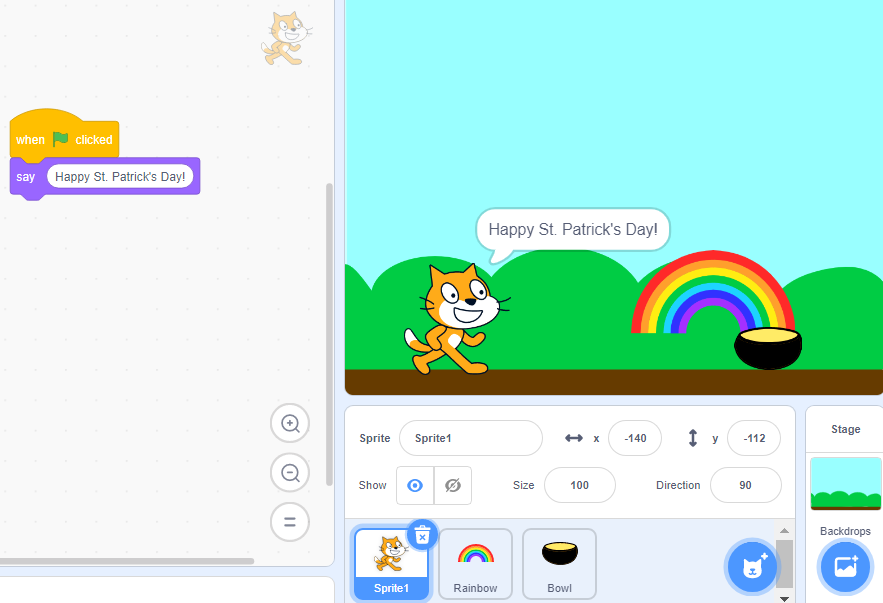
Task: Click the speech bubble on stage
Action: click(573, 230)
